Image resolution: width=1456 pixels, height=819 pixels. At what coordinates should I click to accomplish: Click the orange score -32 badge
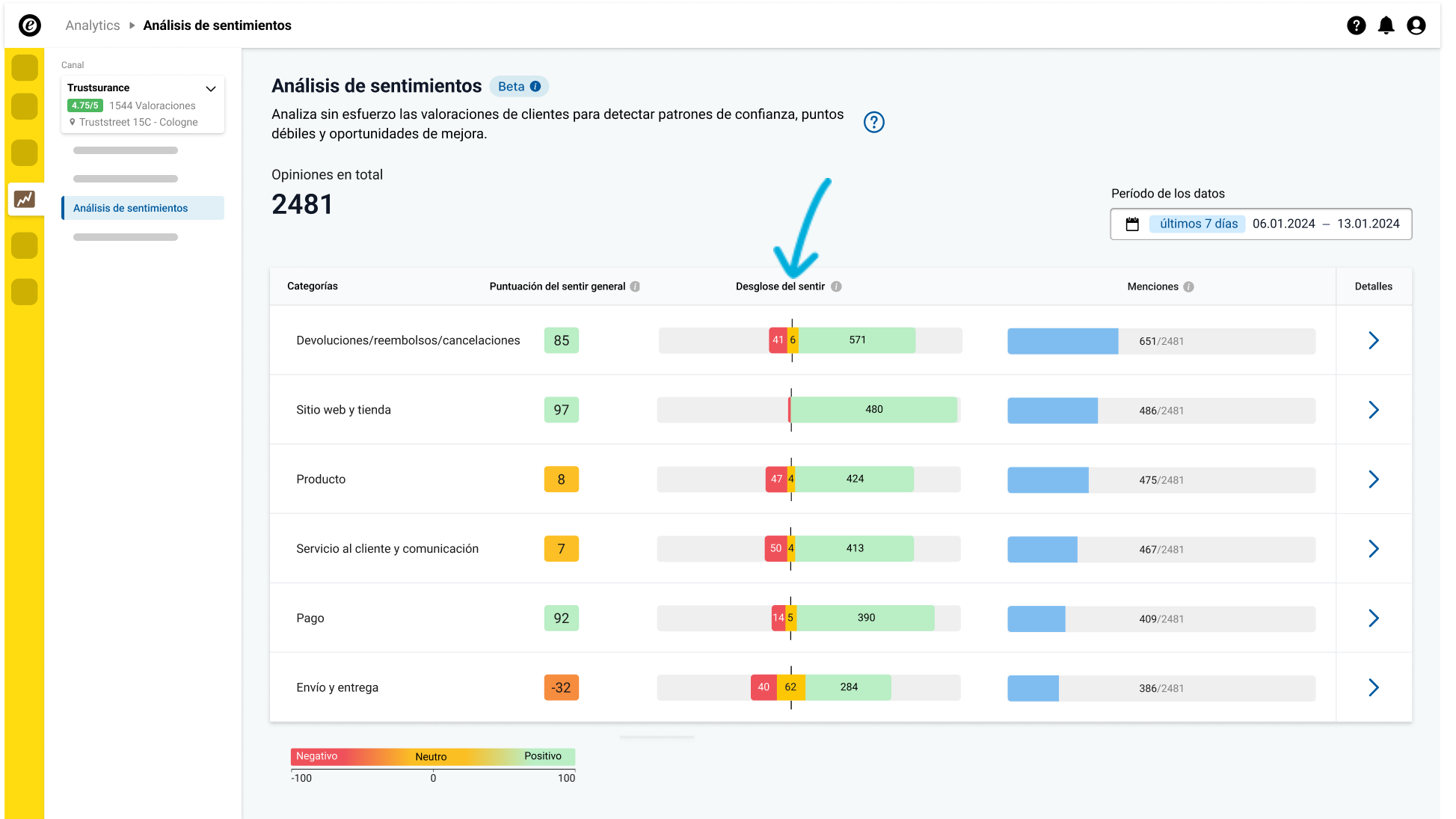(x=562, y=687)
